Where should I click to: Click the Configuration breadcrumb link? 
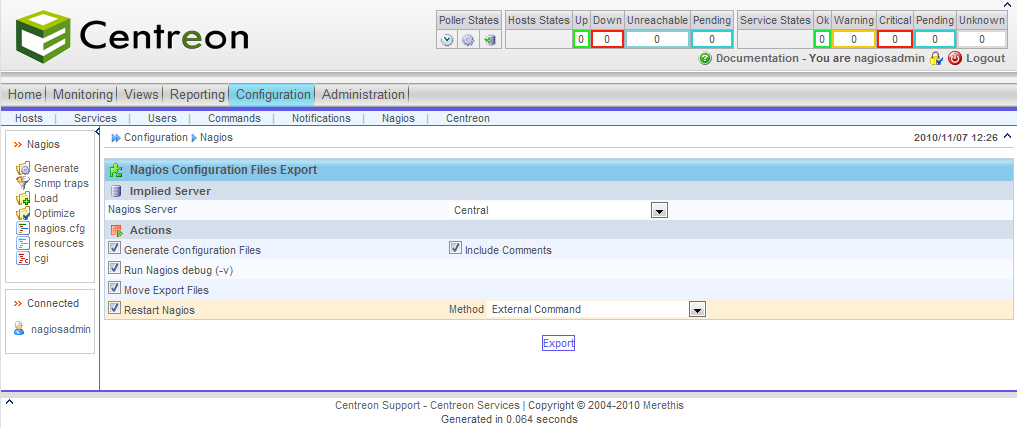click(x=156, y=138)
